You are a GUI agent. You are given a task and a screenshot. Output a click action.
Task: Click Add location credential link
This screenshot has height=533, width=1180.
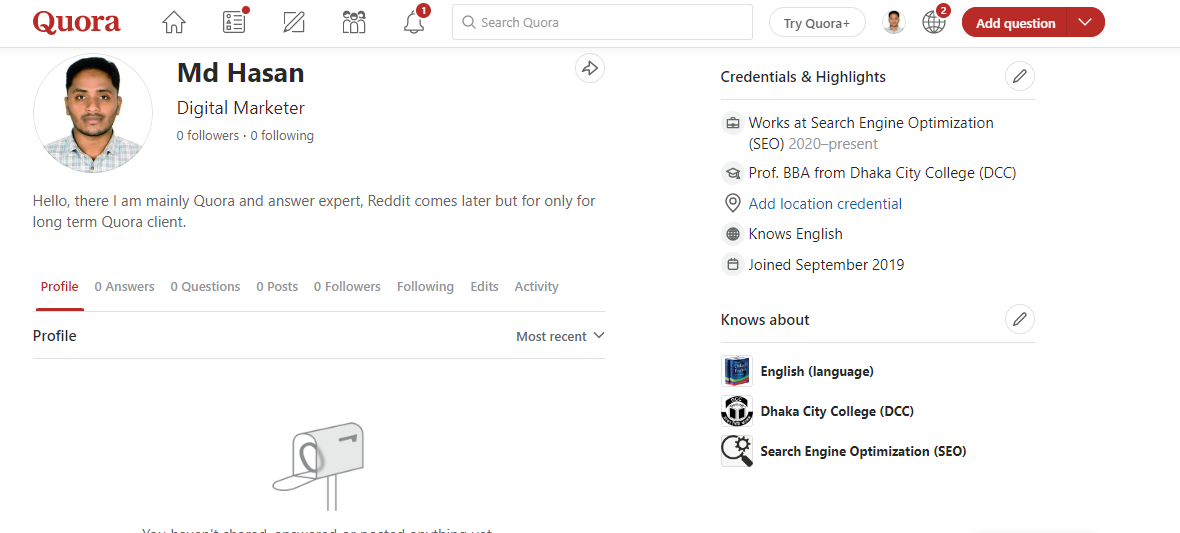coord(825,204)
